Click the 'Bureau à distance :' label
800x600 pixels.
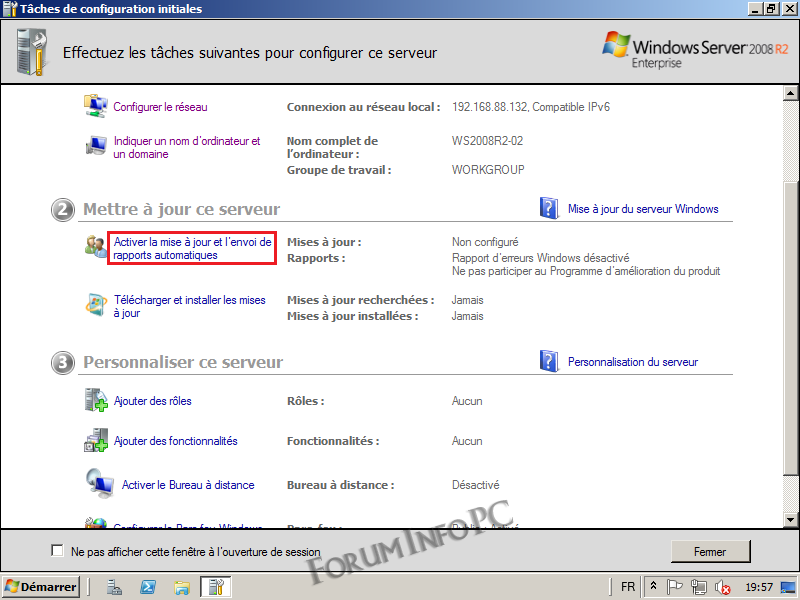pyautogui.click(x=340, y=485)
